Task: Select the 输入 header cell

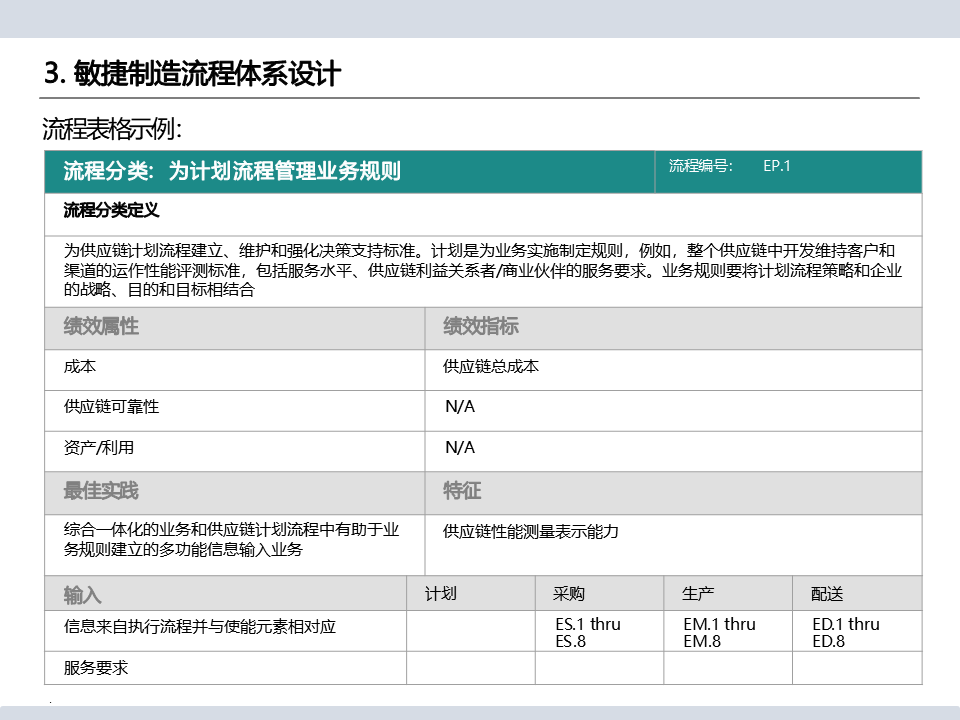Action: [225, 593]
